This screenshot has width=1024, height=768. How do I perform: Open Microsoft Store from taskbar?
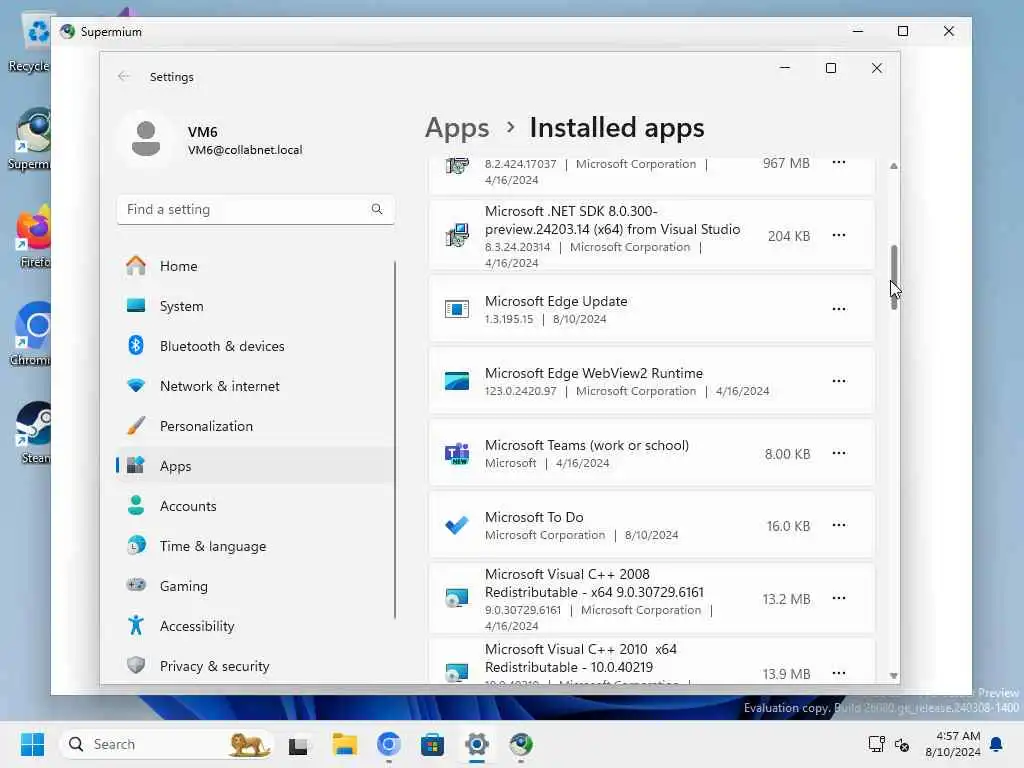432,744
